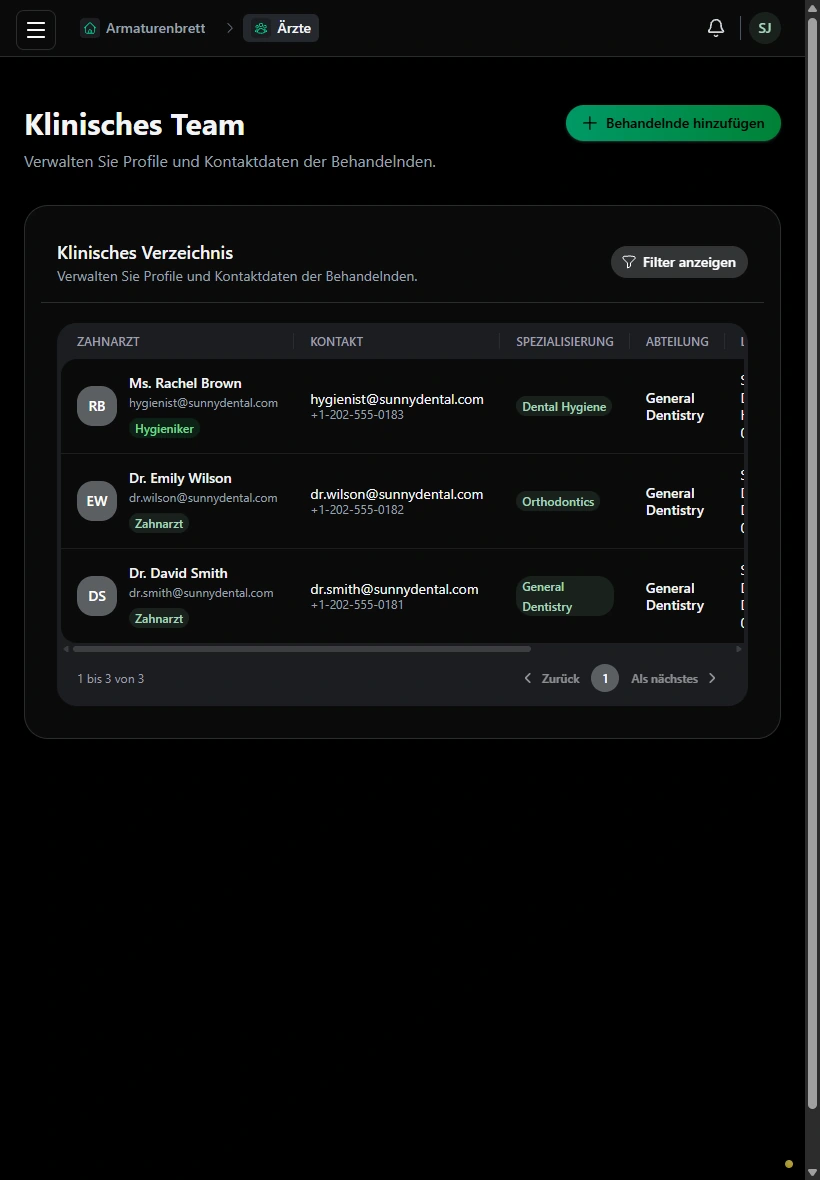820x1180 pixels.
Task: Open Ms. Rachel Brown's name
Action: pos(185,384)
